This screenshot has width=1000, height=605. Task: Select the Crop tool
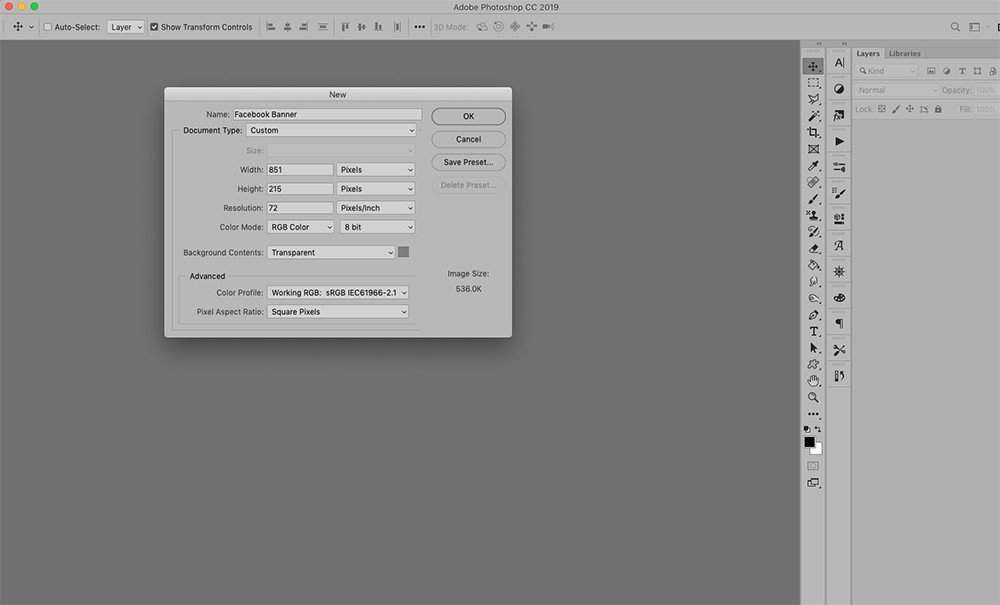click(x=813, y=133)
